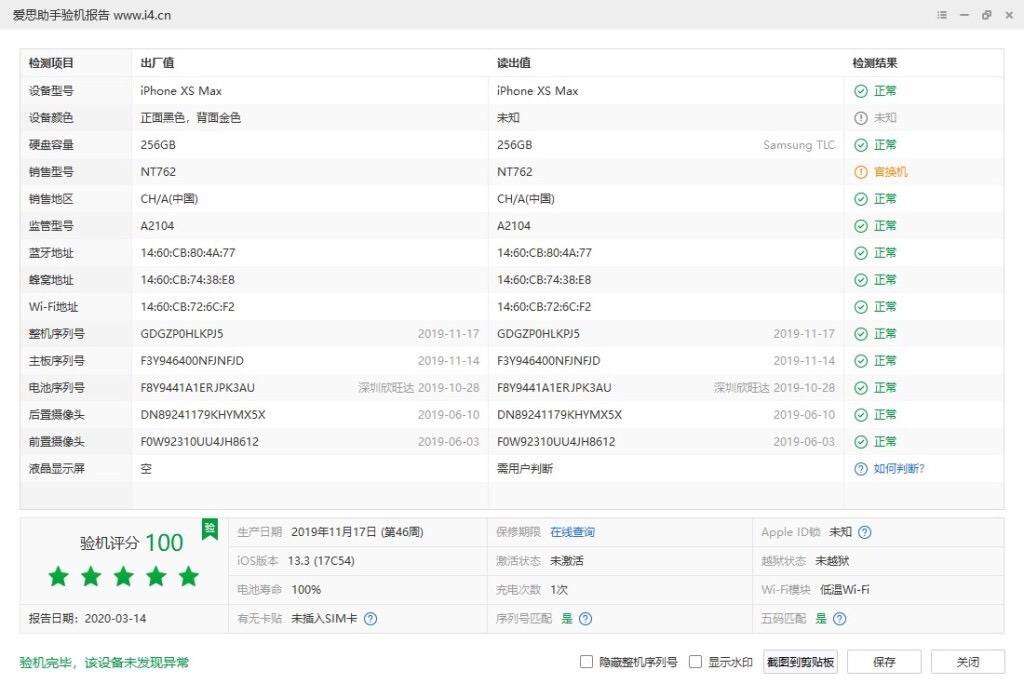Enable the 隐藏整机序列号 checkbox
The width and height of the screenshot is (1024, 697).
click(x=586, y=662)
